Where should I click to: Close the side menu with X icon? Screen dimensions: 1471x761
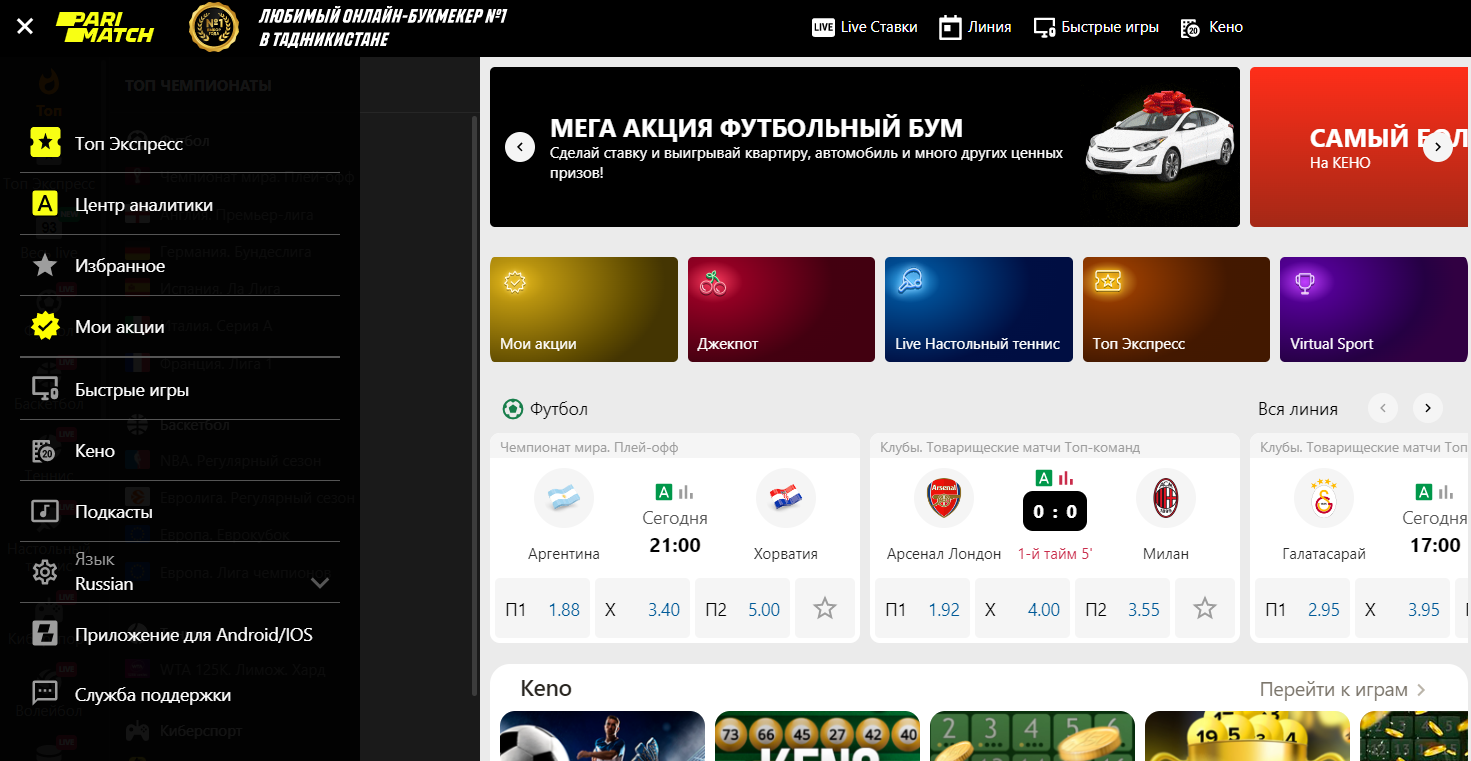pyautogui.click(x=25, y=26)
